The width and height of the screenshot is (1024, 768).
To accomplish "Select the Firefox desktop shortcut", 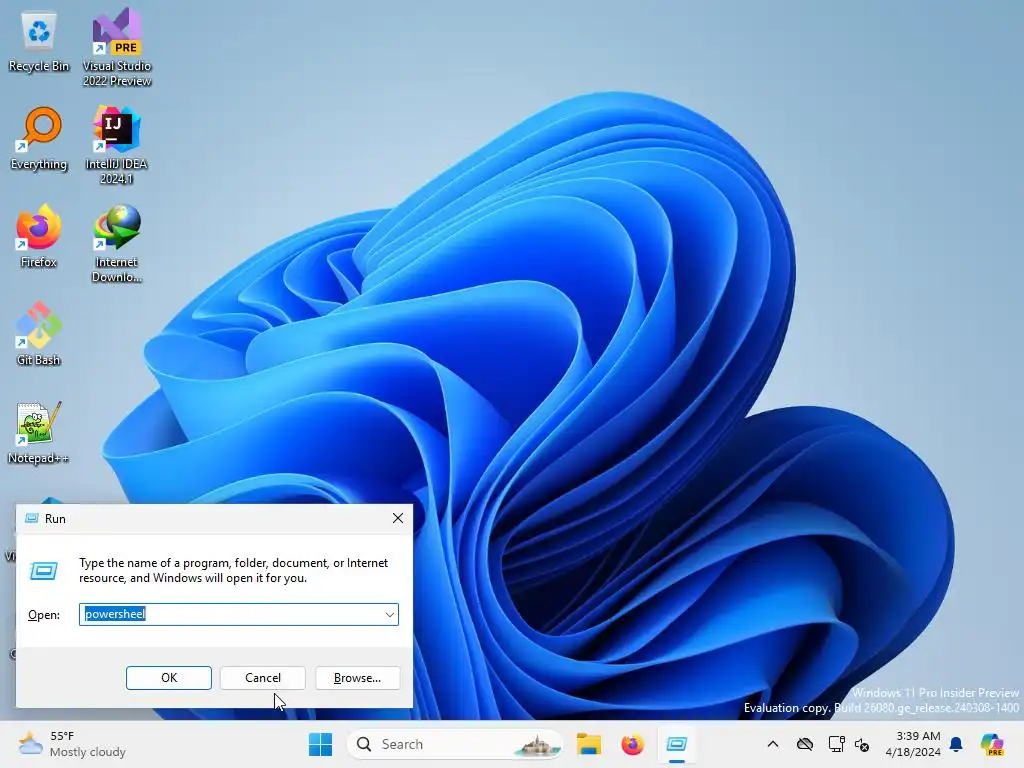I will (39, 236).
